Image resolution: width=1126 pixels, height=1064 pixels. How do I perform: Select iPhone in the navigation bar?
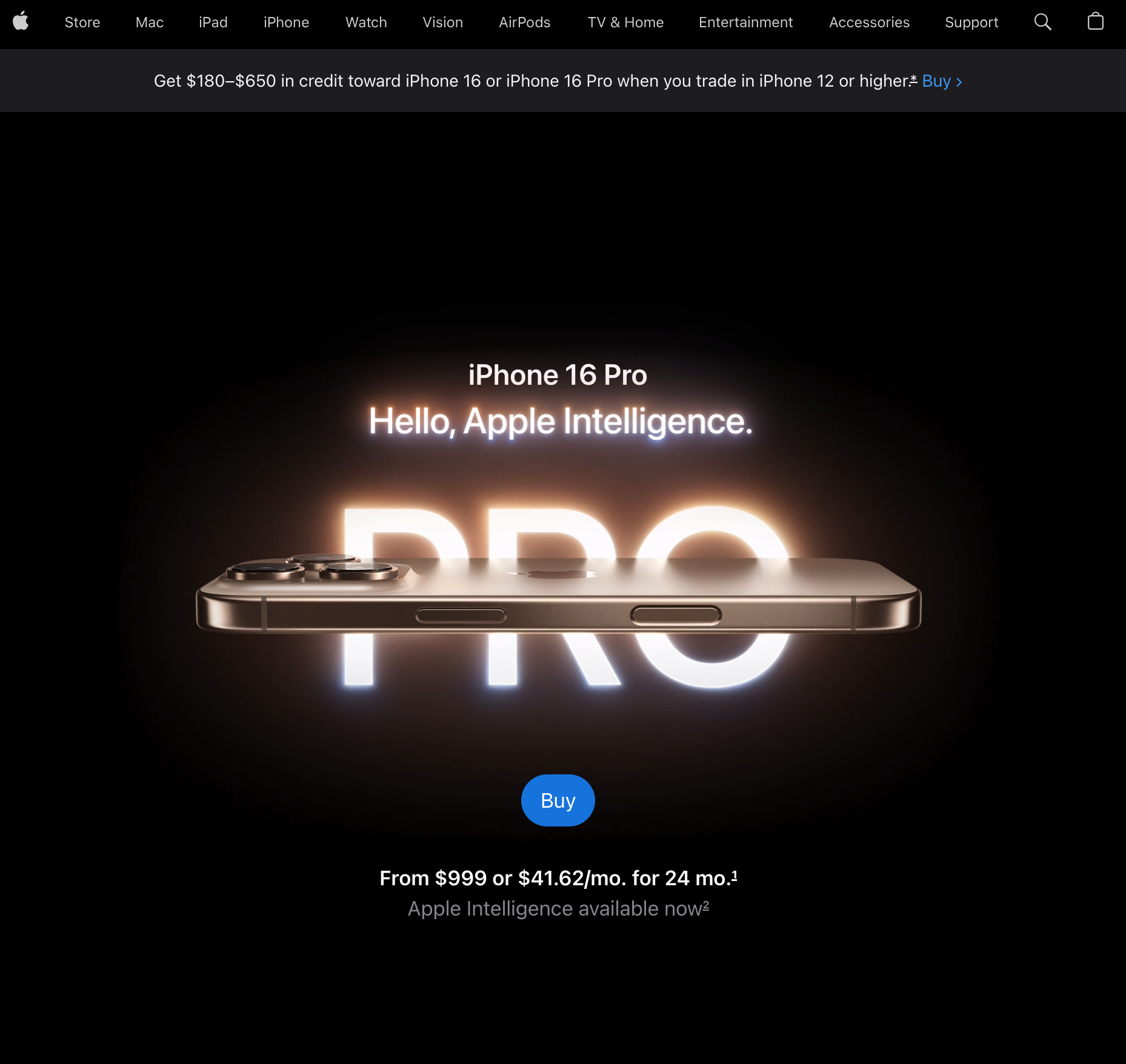click(286, 23)
